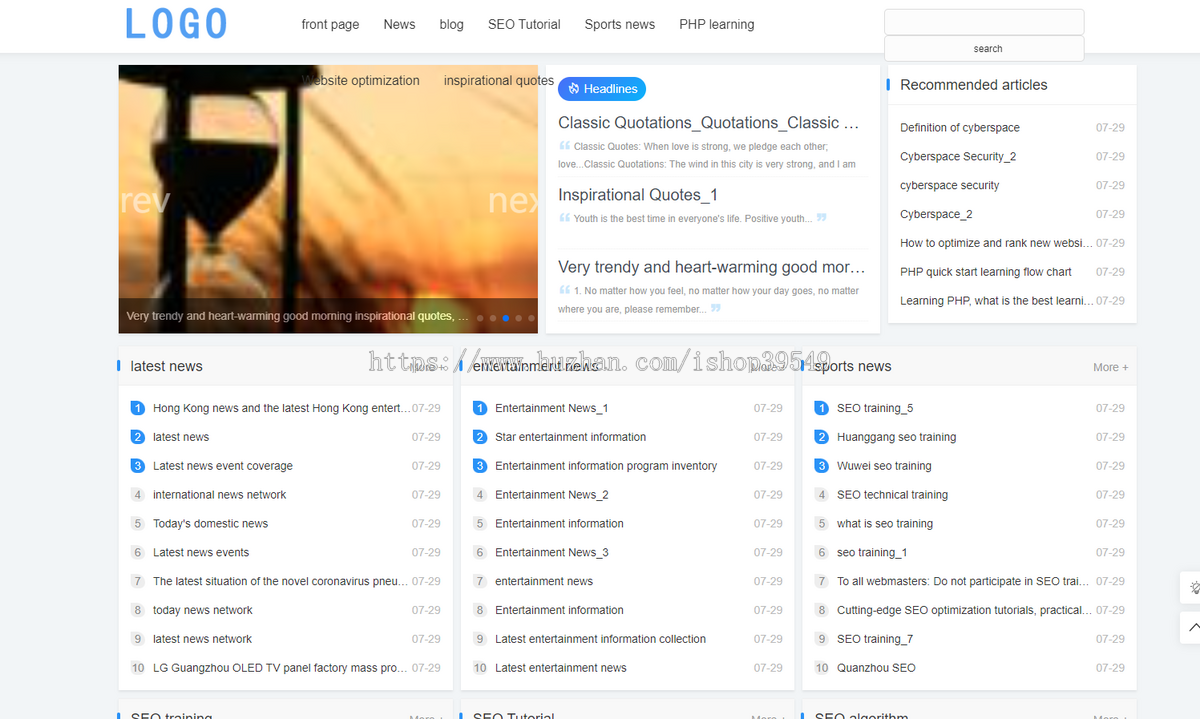Open the PHP learning nav item
The width and height of the screenshot is (1200, 719).
tap(717, 24)
